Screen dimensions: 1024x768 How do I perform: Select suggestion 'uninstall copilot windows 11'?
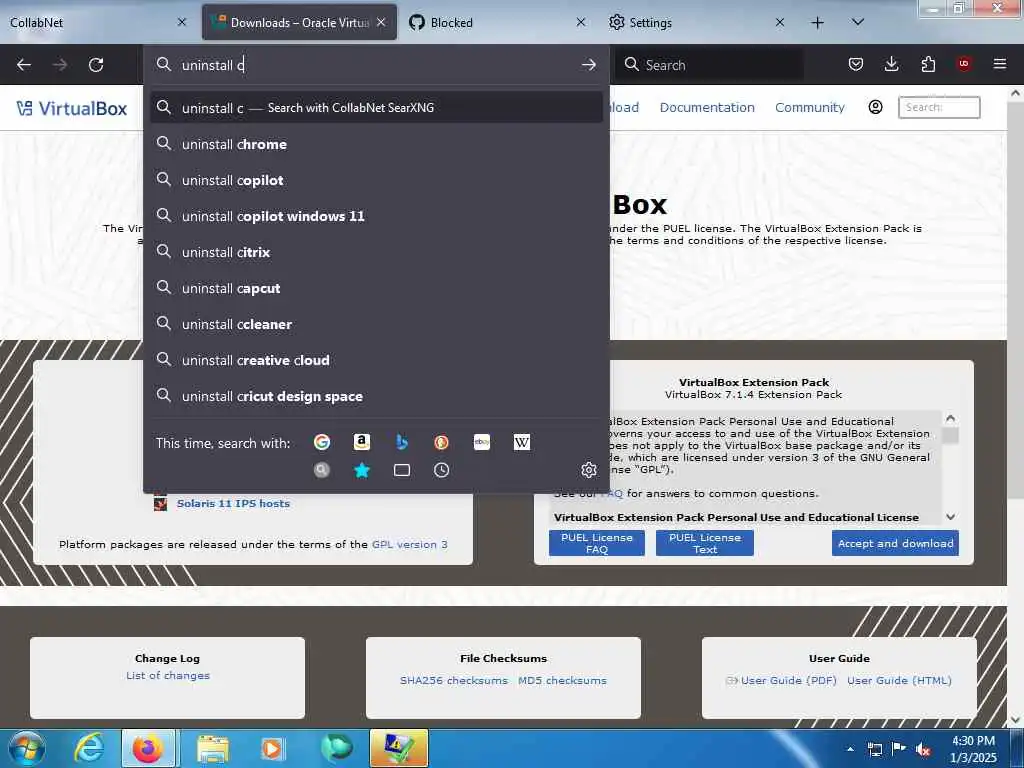click(x=376, y=216)
